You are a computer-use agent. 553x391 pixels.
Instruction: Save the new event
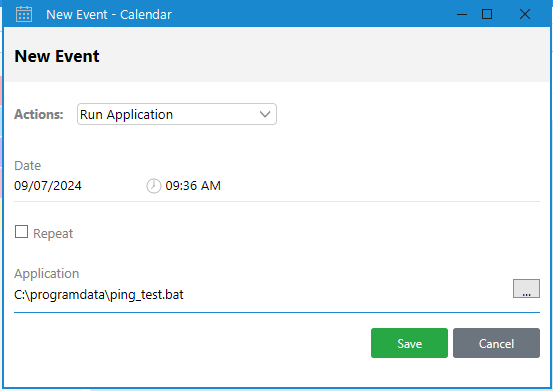409,343
